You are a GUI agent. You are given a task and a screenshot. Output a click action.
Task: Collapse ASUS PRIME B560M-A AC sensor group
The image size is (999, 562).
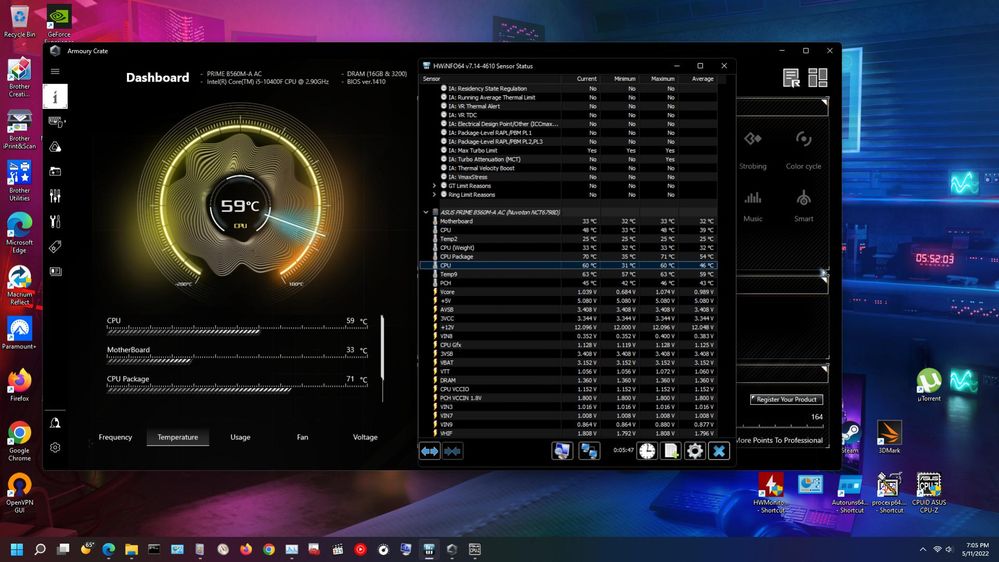click(x=426, y=212)
